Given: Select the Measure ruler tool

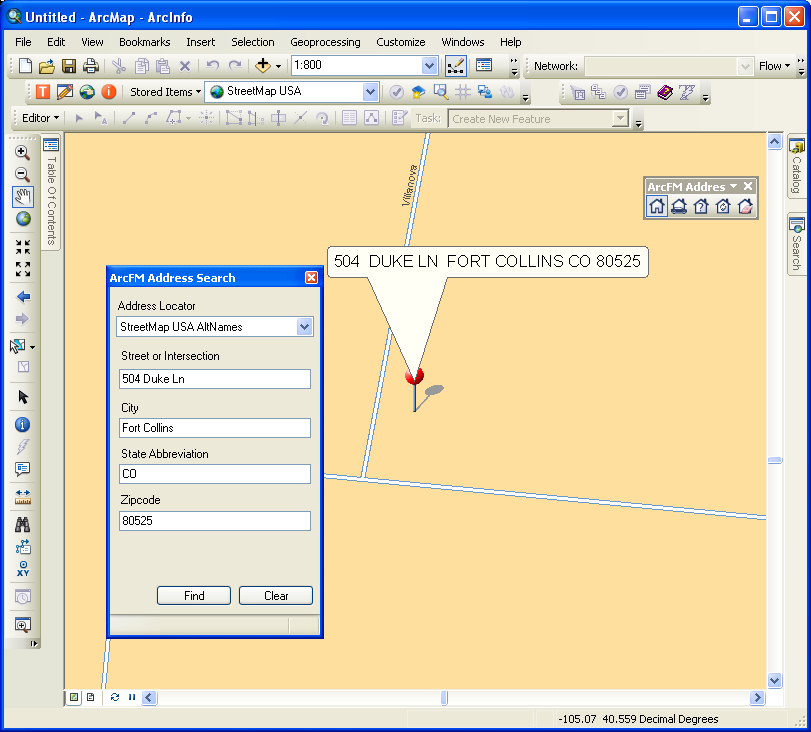Looking at the screenshot, I should (x=23, y=497).
